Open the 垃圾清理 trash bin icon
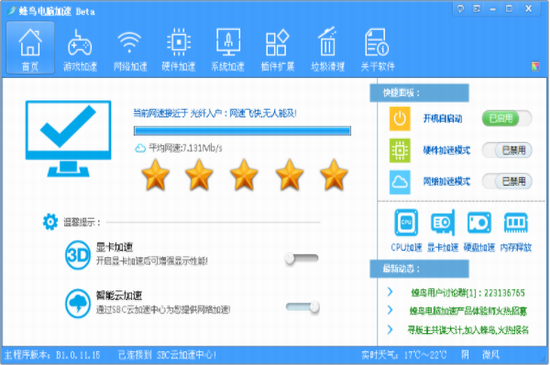Image resolution: width=550 pixels, height=365 pixels. pos(327,41)
